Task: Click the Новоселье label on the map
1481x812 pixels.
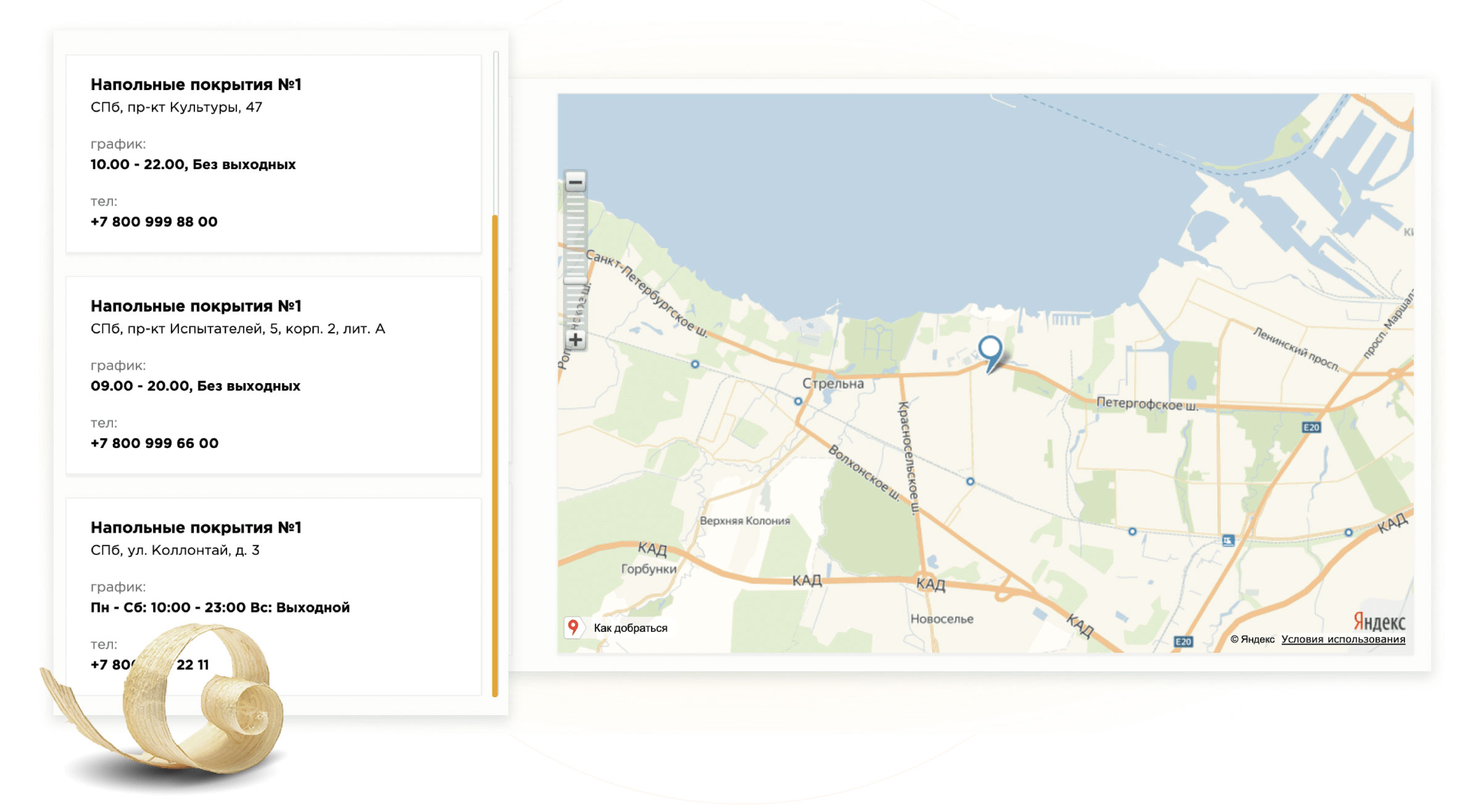Action: point(942,619)
